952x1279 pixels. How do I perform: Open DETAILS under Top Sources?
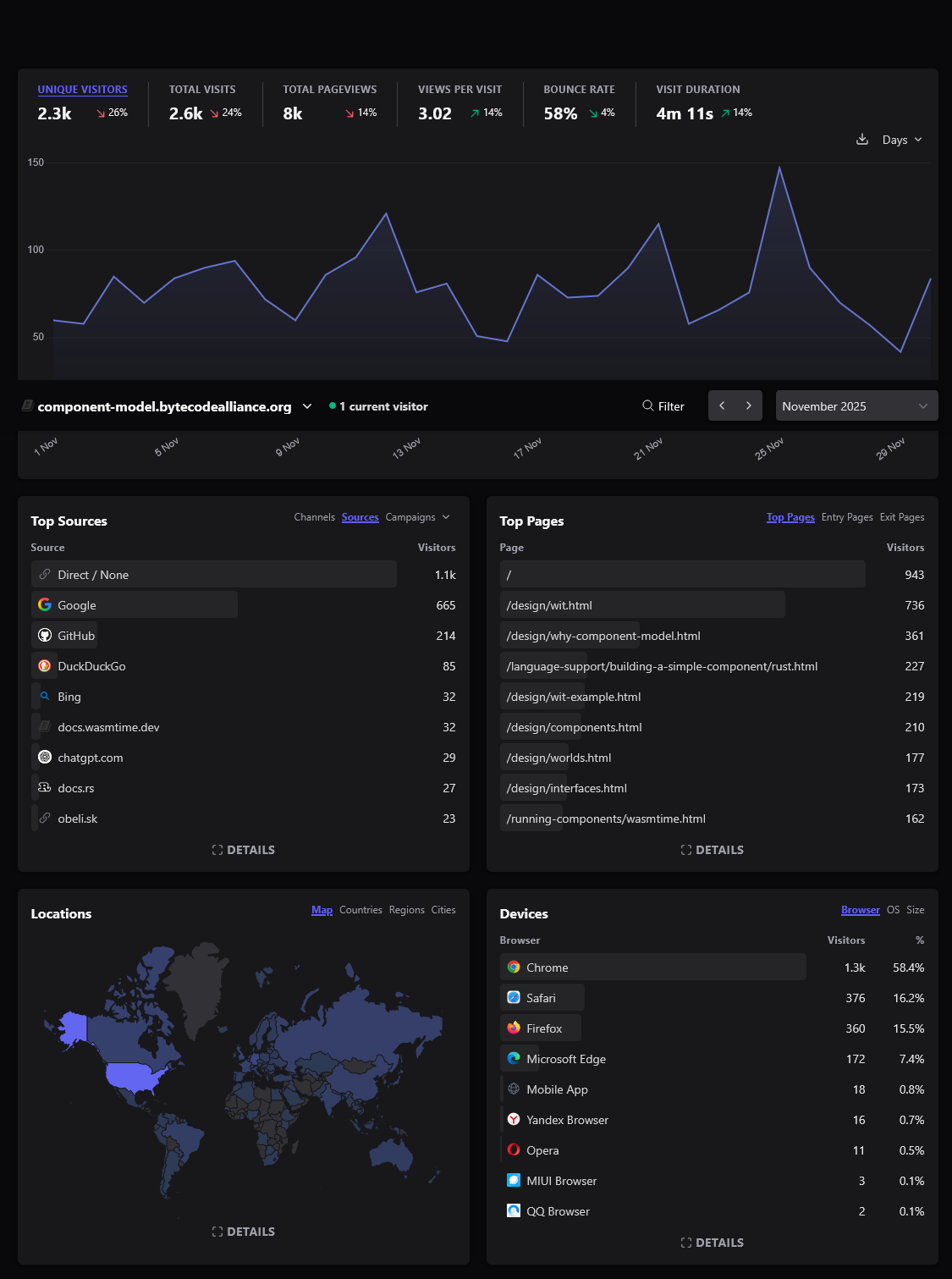(x=244, y=850)
